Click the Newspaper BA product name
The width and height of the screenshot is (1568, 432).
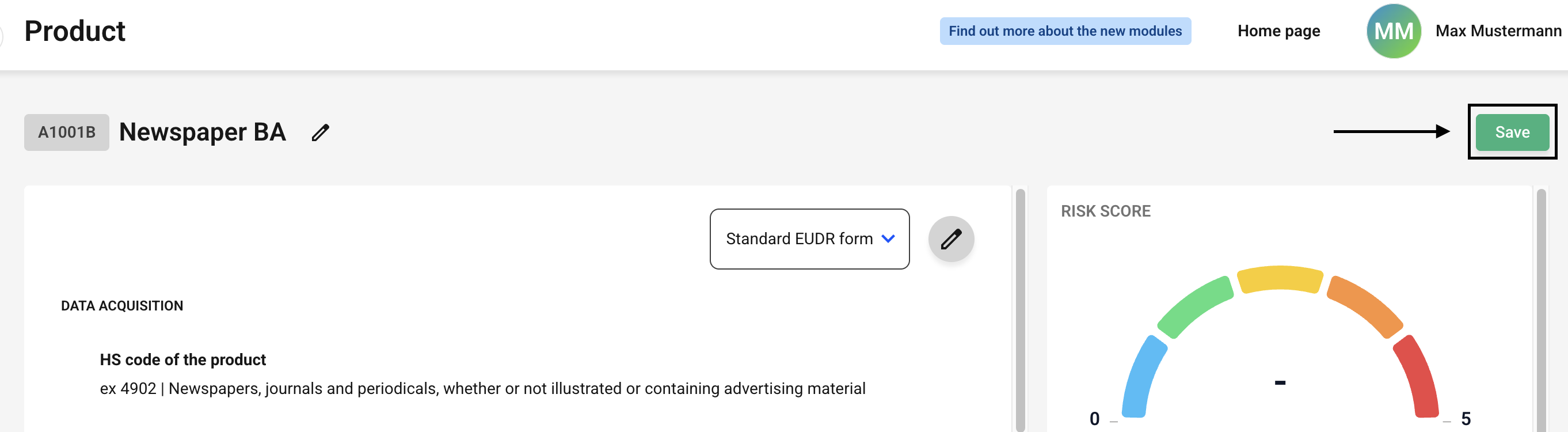(202, 132)
